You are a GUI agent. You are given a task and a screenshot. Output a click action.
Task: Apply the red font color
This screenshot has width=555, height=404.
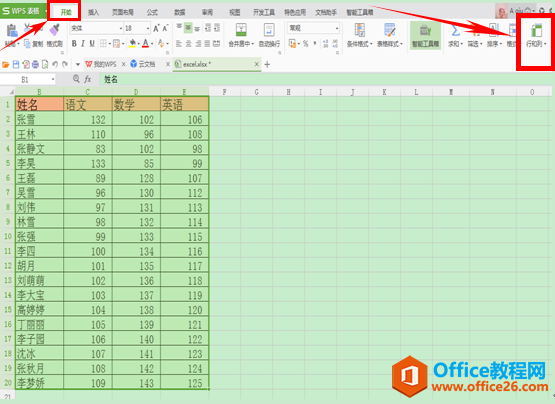pyautogui.click(x=145, y=44)
